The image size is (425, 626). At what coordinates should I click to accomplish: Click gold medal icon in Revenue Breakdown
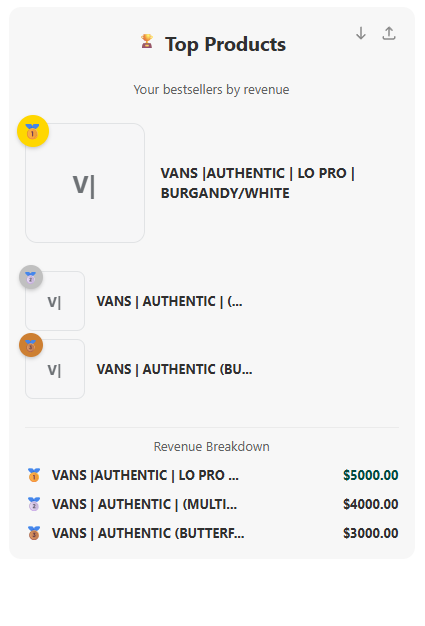34,475
